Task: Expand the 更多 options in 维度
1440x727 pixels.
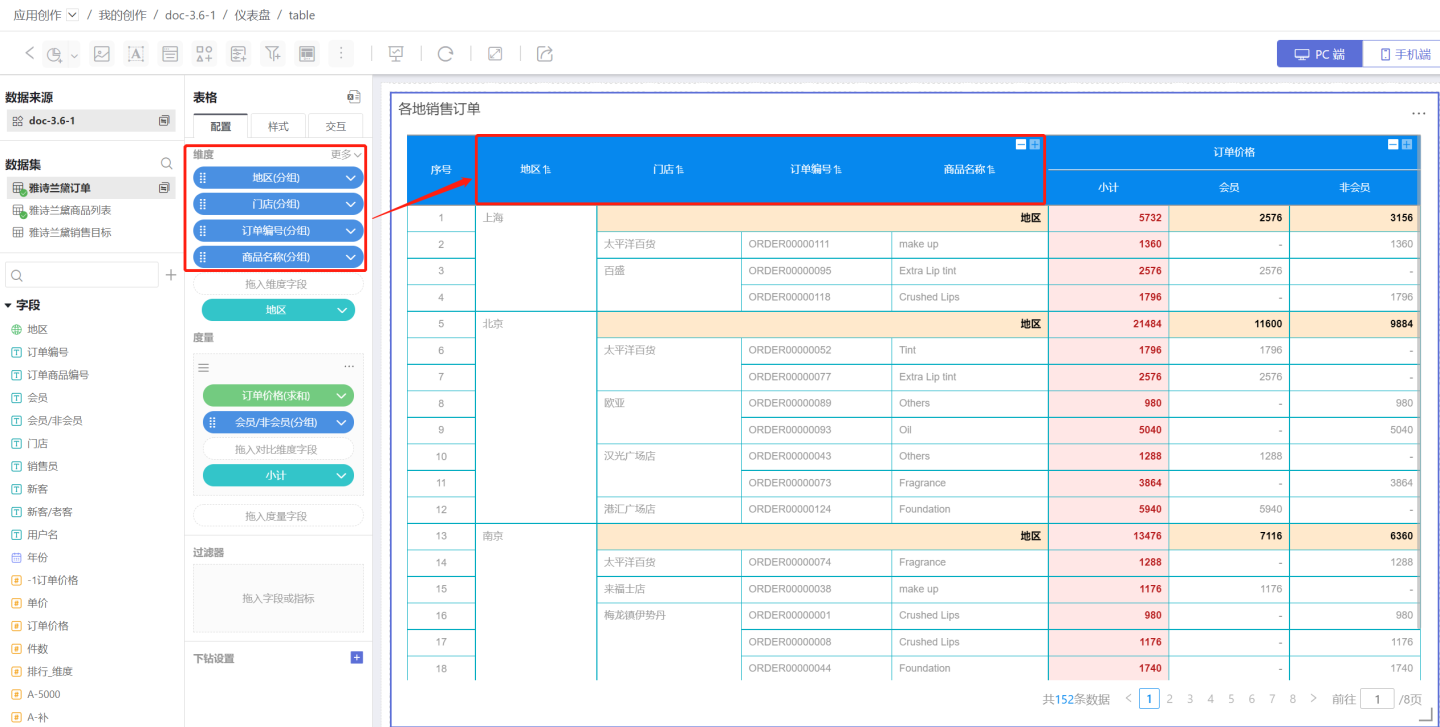Action: pyautogui.click(x=346, y=155)
